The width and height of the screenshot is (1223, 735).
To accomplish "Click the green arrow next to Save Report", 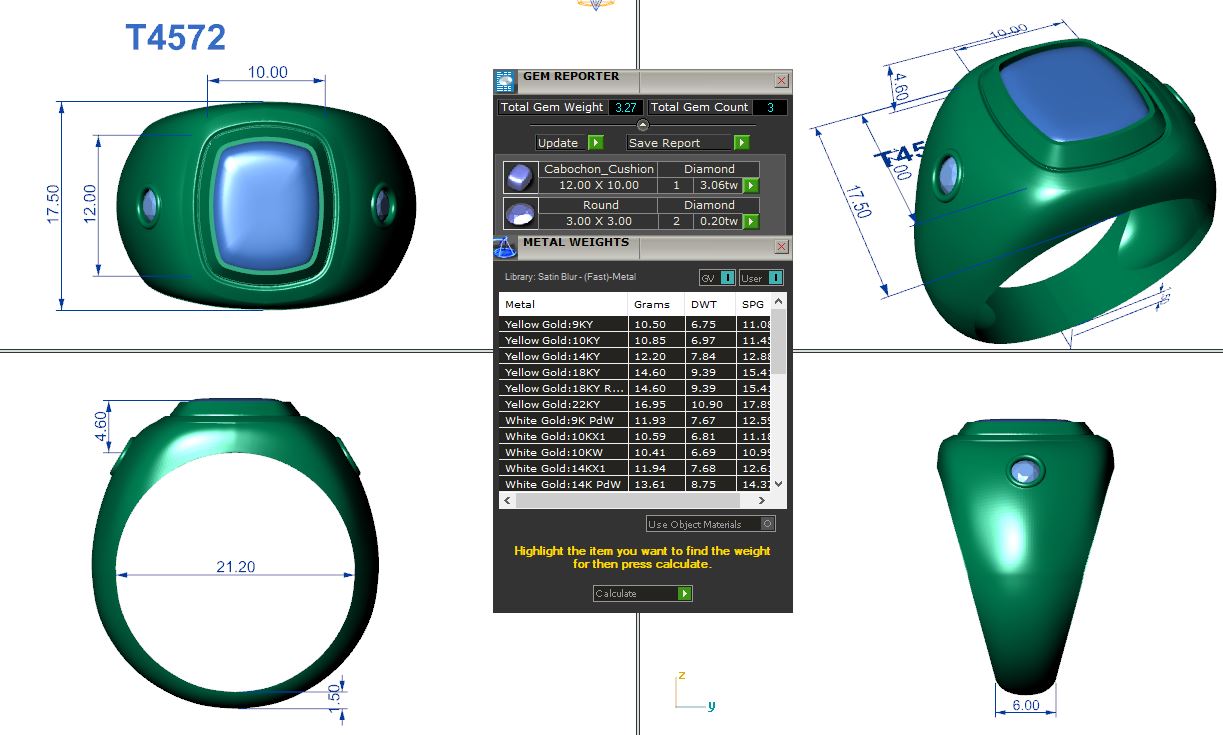I will click(x=741, y=143).
